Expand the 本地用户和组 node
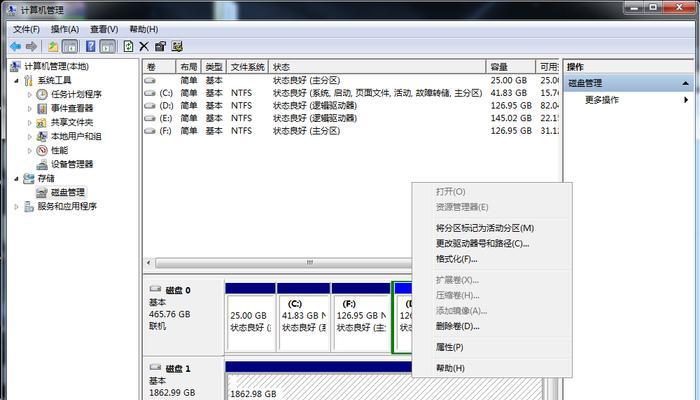This screenshot has width=700, height=400. (30, 137)
